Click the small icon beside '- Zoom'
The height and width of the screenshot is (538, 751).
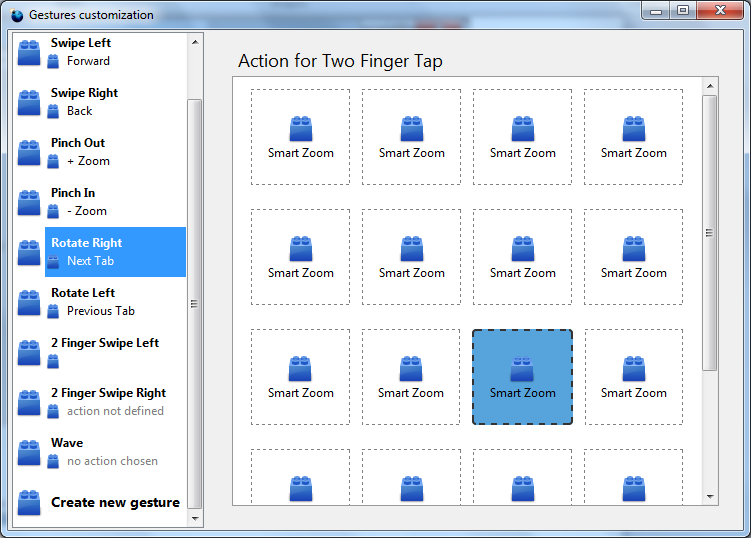coord(54,212)
